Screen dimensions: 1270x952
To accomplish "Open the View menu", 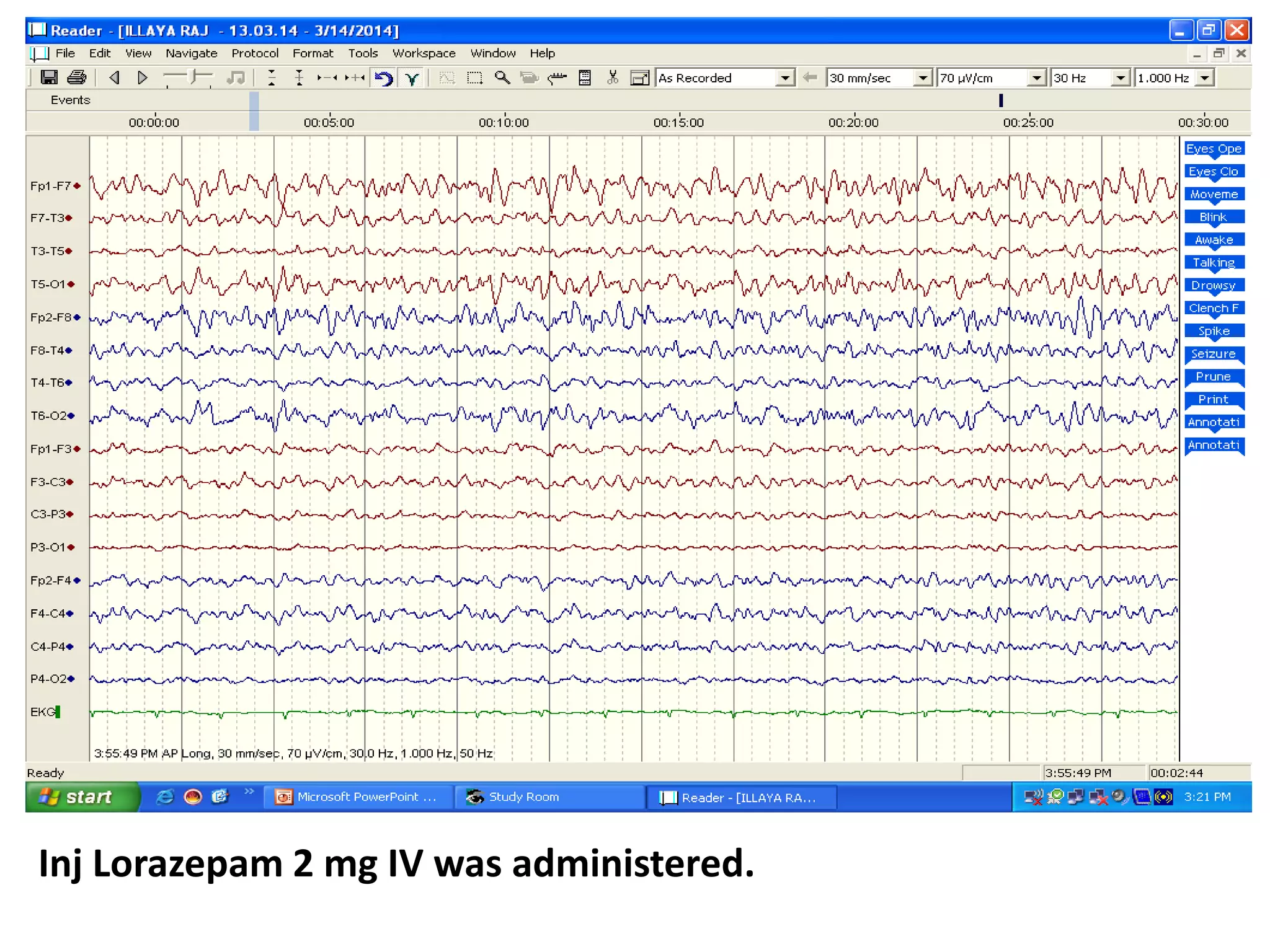I will coord(138,53).
